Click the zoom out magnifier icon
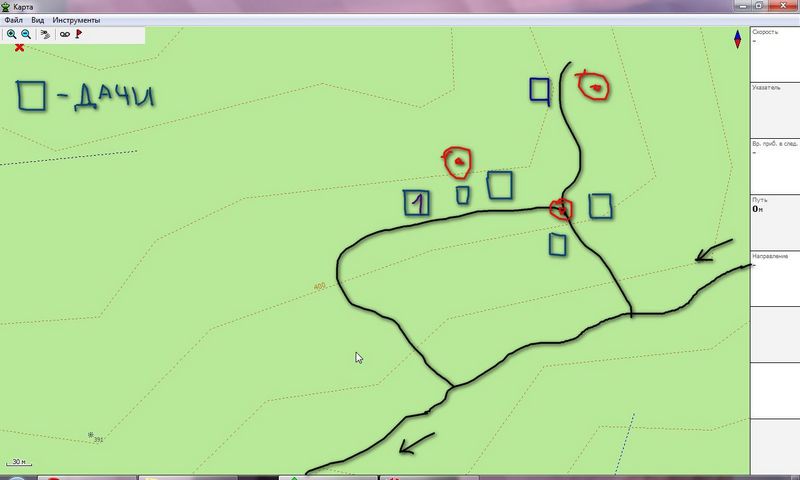 click(x=26, y=34)
